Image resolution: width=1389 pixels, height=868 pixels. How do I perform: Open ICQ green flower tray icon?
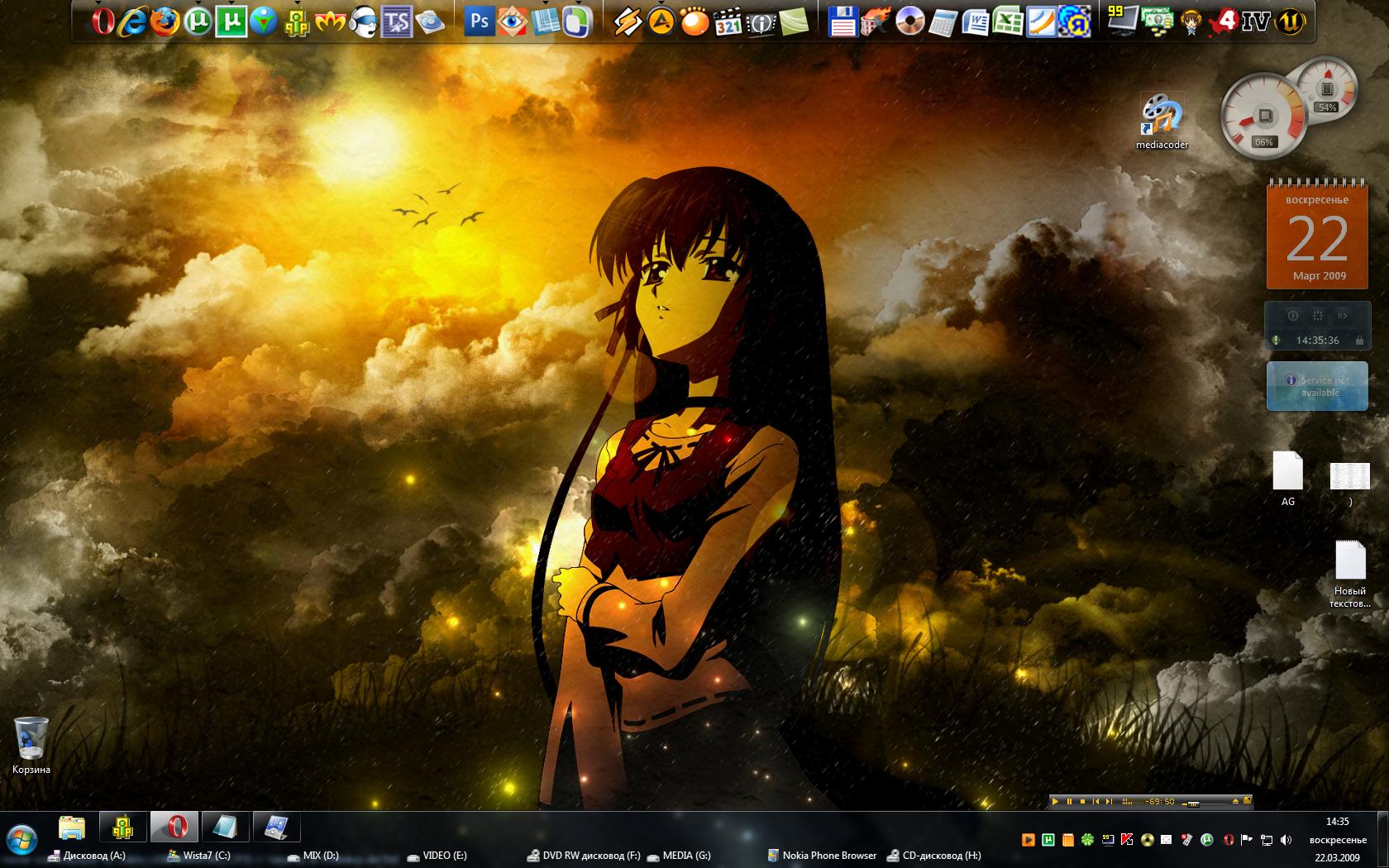pos(1087,840)
